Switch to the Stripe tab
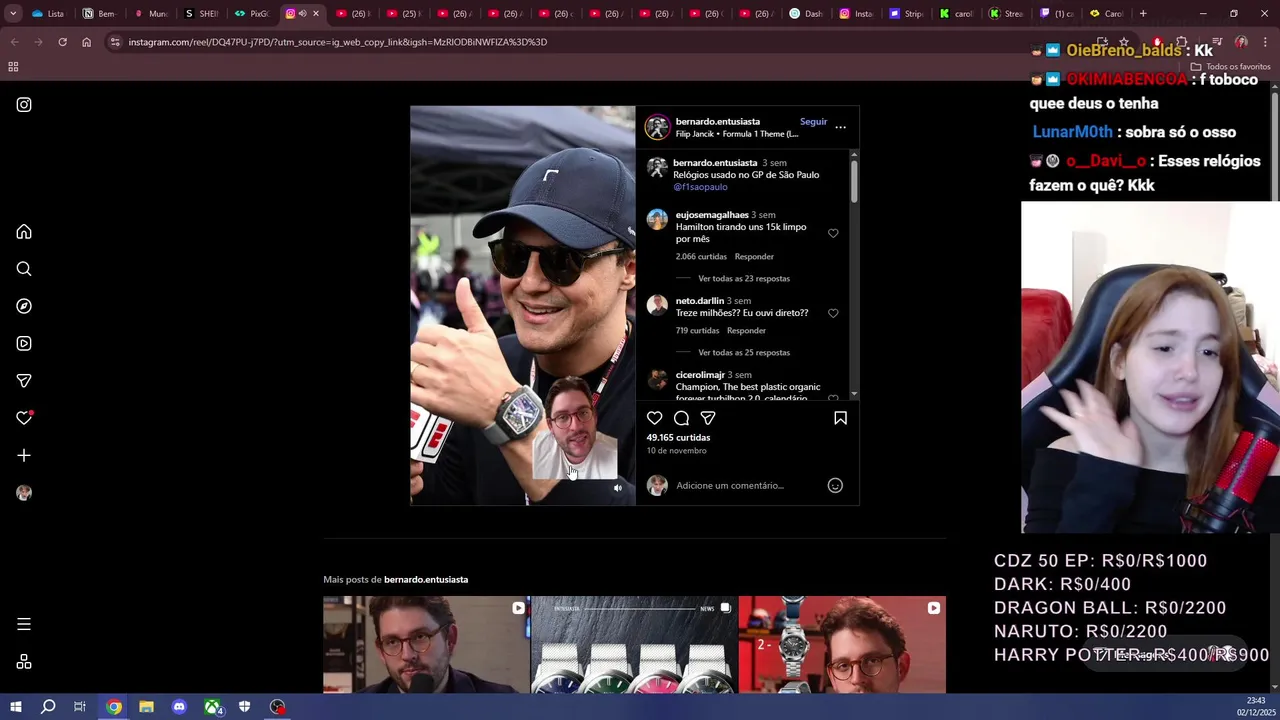This screenshot has height=720, width=1280. click(x=906, y=14)
